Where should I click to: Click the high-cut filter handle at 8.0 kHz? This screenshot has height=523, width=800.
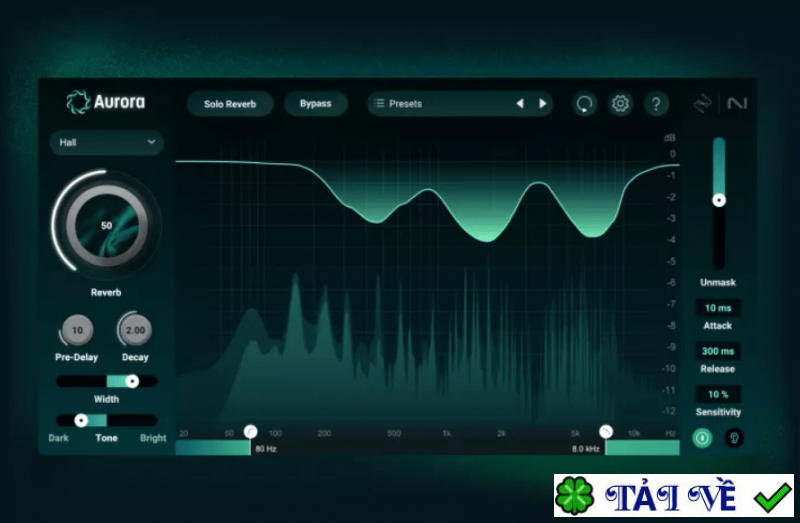coord(606,432)
